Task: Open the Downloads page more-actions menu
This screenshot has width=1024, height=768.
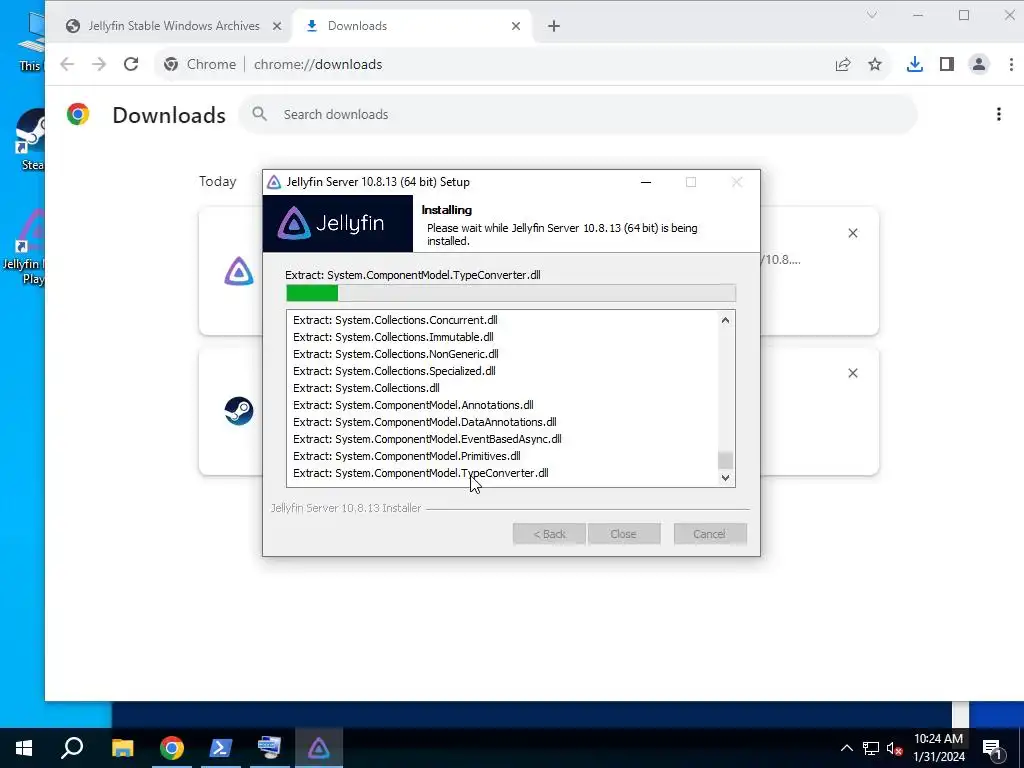Action: [999, 114]
